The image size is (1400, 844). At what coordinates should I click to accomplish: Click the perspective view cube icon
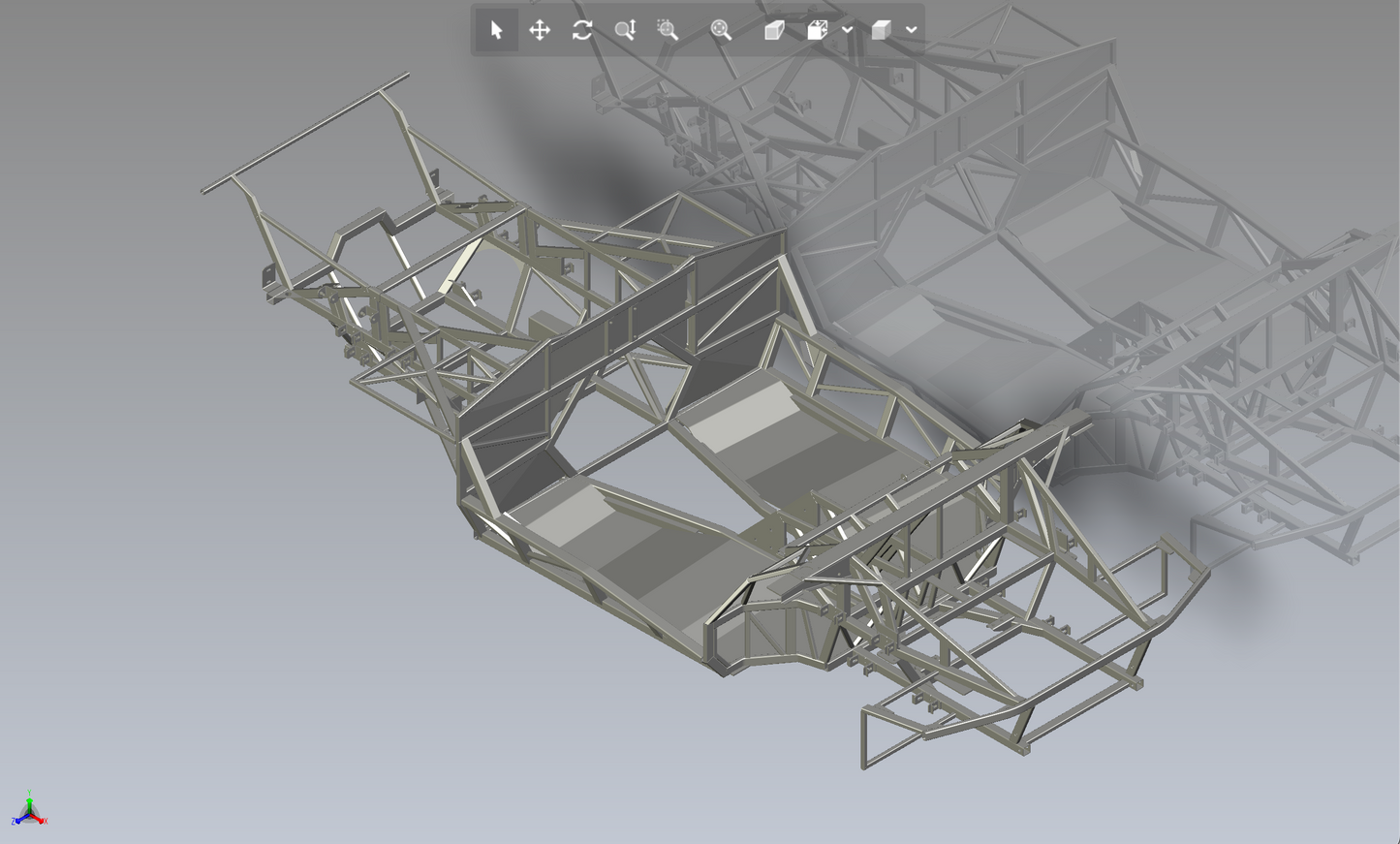(x=774, y=30)
